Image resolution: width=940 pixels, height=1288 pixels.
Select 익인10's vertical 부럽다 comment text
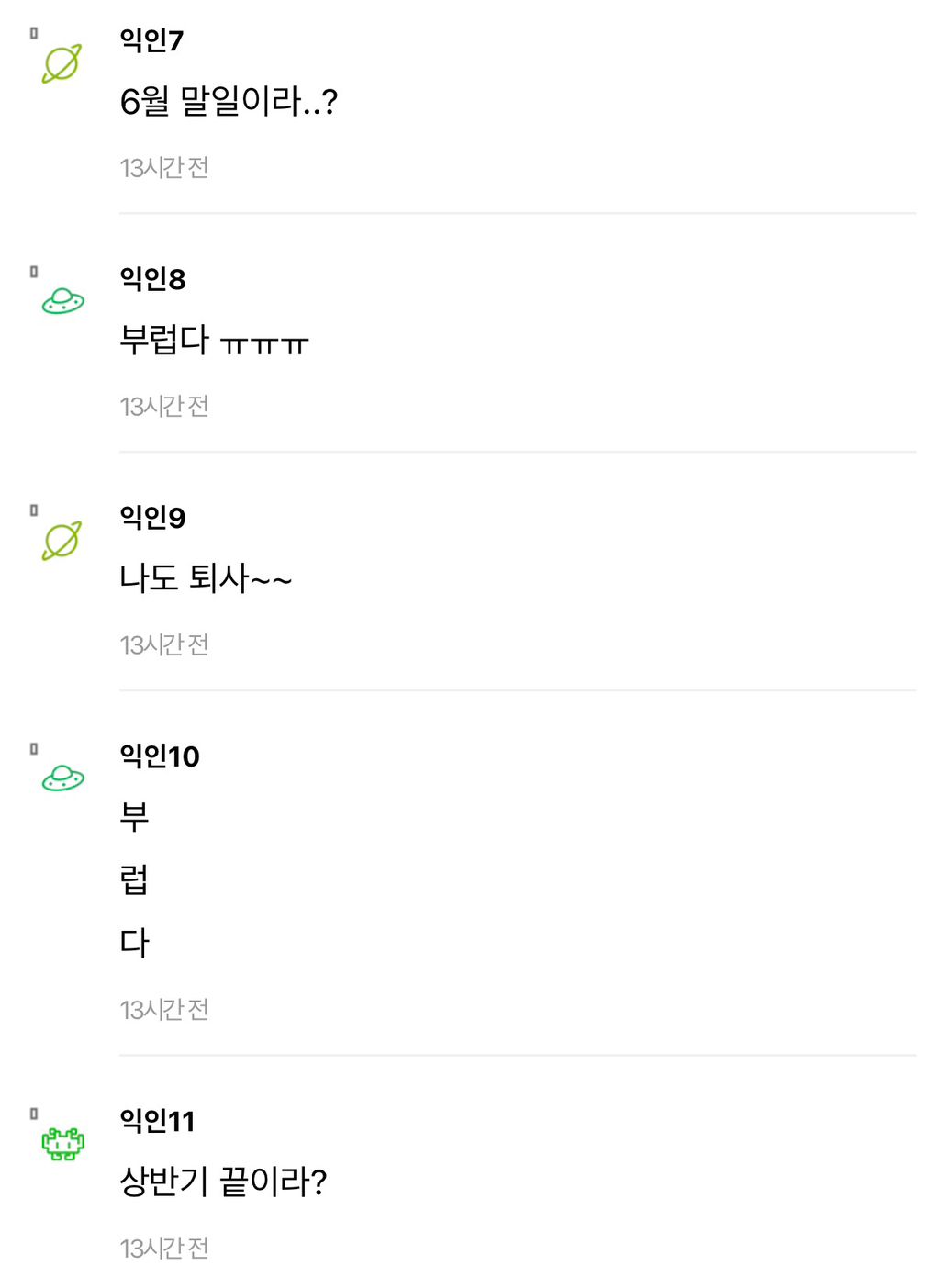pyautogui.click(x=134, y=879)
